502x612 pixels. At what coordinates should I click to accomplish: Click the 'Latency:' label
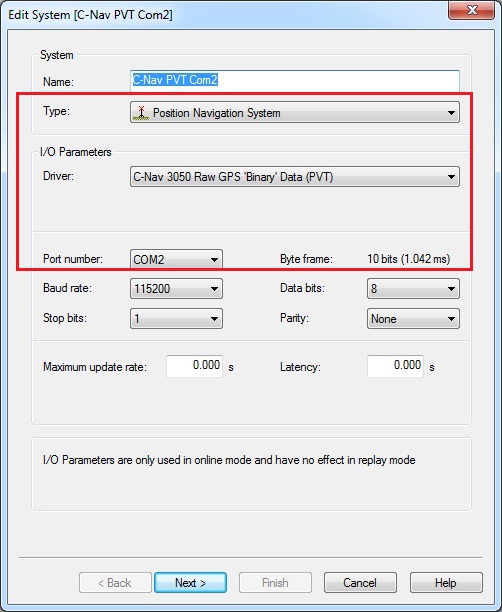(x=300, y=367)
